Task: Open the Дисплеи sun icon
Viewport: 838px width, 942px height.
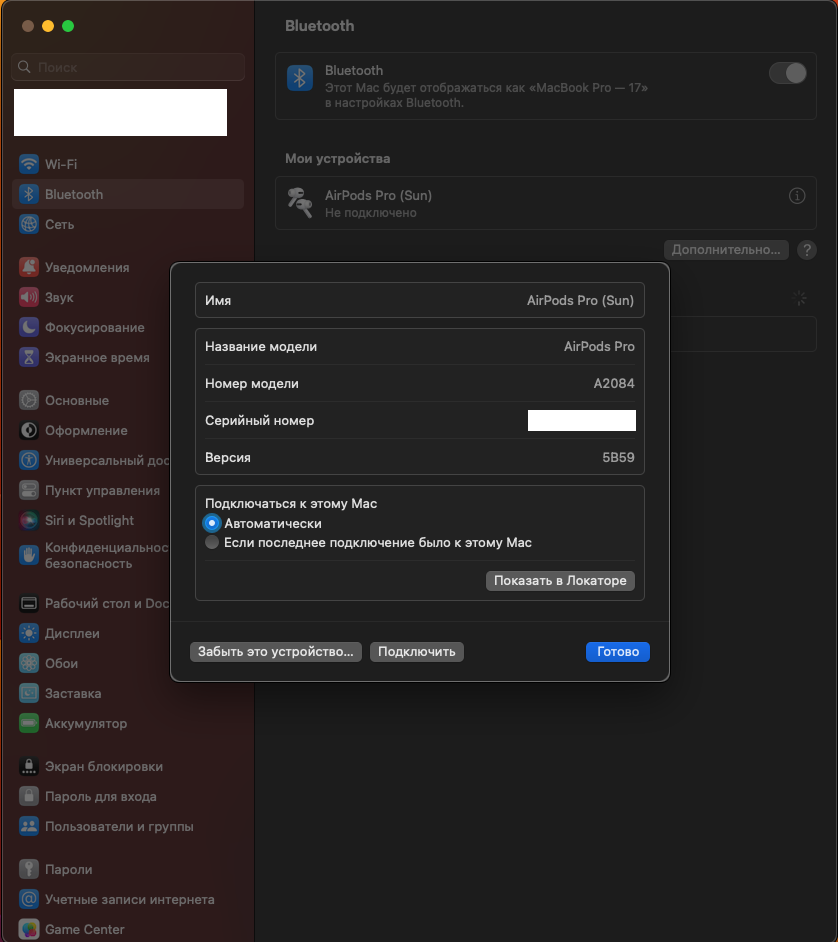Action: [28, 633]
